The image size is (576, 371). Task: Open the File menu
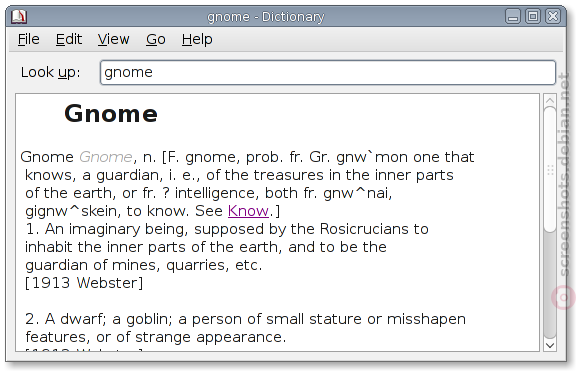(x=29, y=39)
